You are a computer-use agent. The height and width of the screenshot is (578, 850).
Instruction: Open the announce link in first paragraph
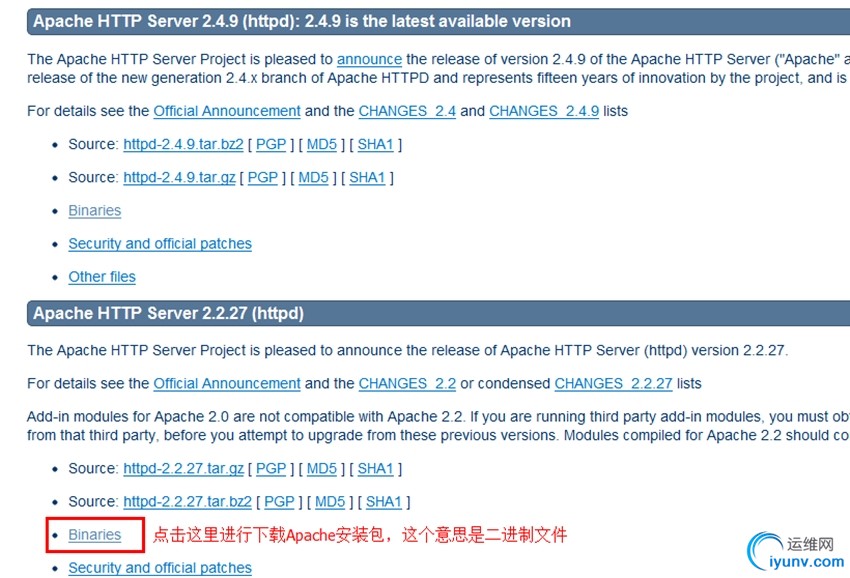coord(369,59)
